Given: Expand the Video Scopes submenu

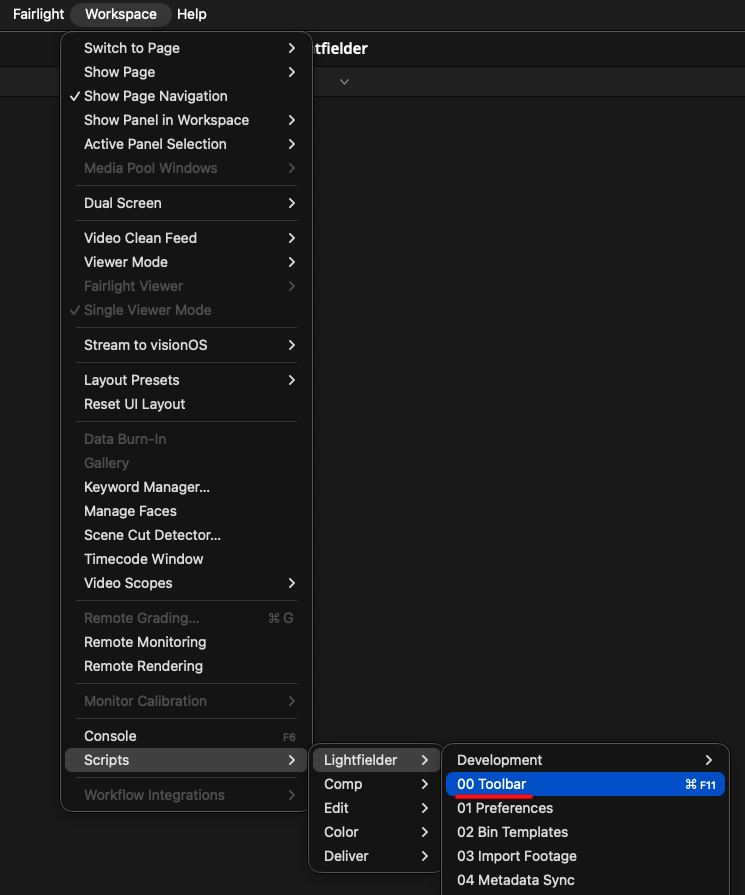Looking at the screenshot, I should (186, 583).
